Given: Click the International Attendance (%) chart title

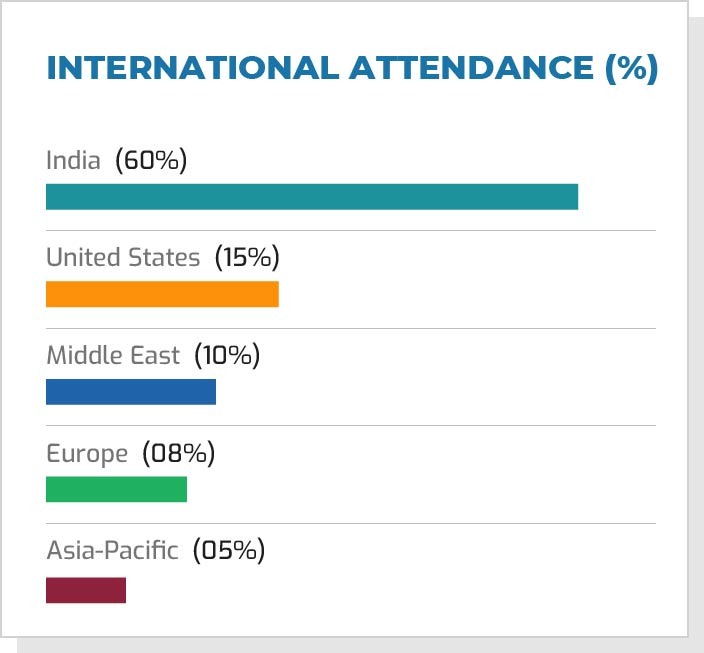Looking at the screenshot, I should coord(351,69).
